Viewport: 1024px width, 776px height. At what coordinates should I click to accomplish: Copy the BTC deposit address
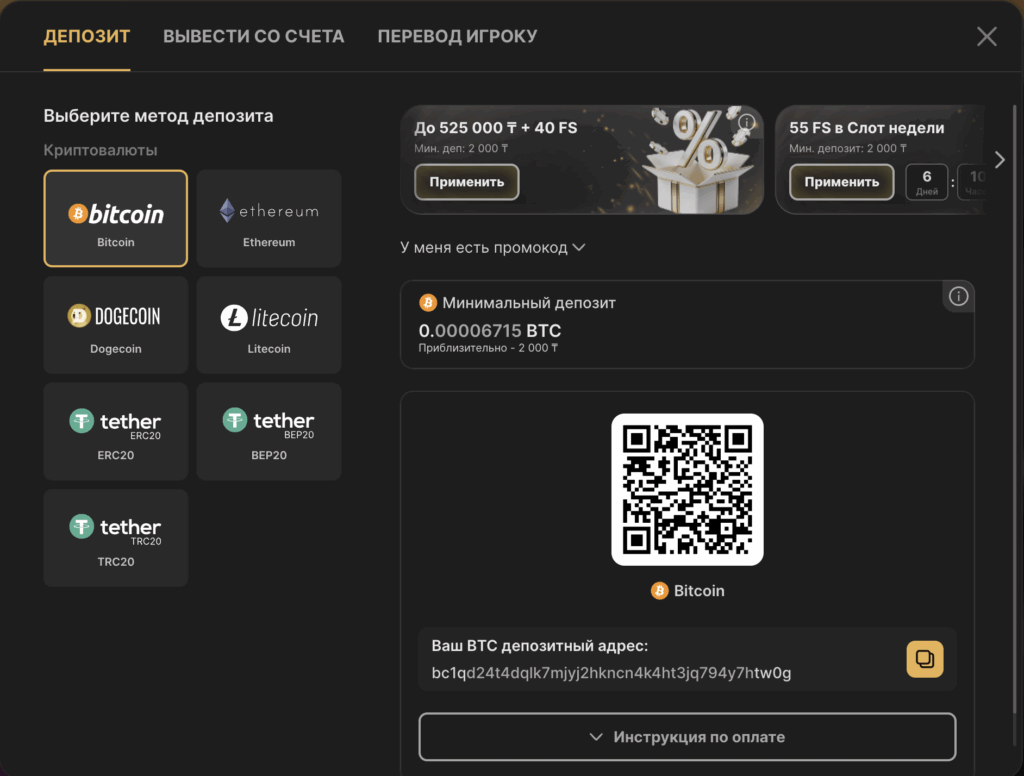point(924,659)
